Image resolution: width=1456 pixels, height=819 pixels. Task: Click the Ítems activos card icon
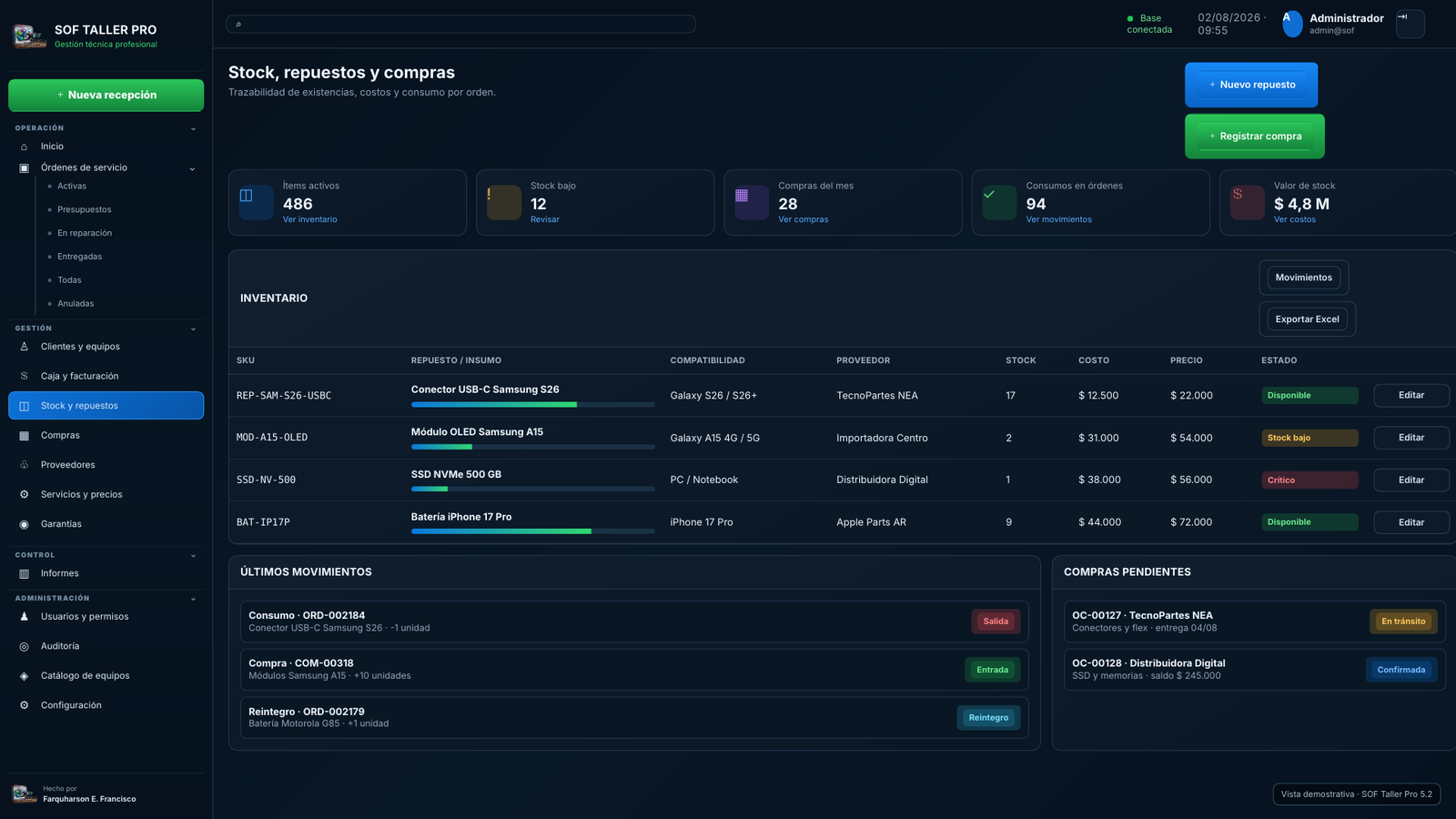tap(256, 203)
